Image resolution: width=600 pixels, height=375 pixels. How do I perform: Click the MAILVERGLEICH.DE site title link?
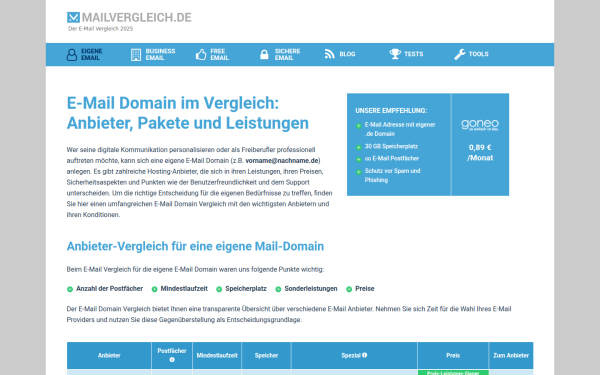pyautogui.click(x=137, y=18)
